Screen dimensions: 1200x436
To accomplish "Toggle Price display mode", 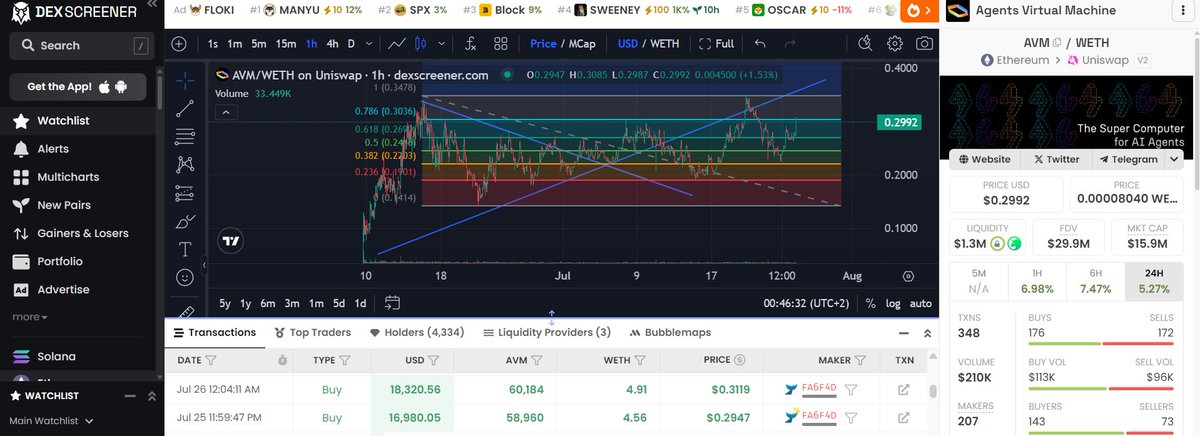I will click(543, 44).
